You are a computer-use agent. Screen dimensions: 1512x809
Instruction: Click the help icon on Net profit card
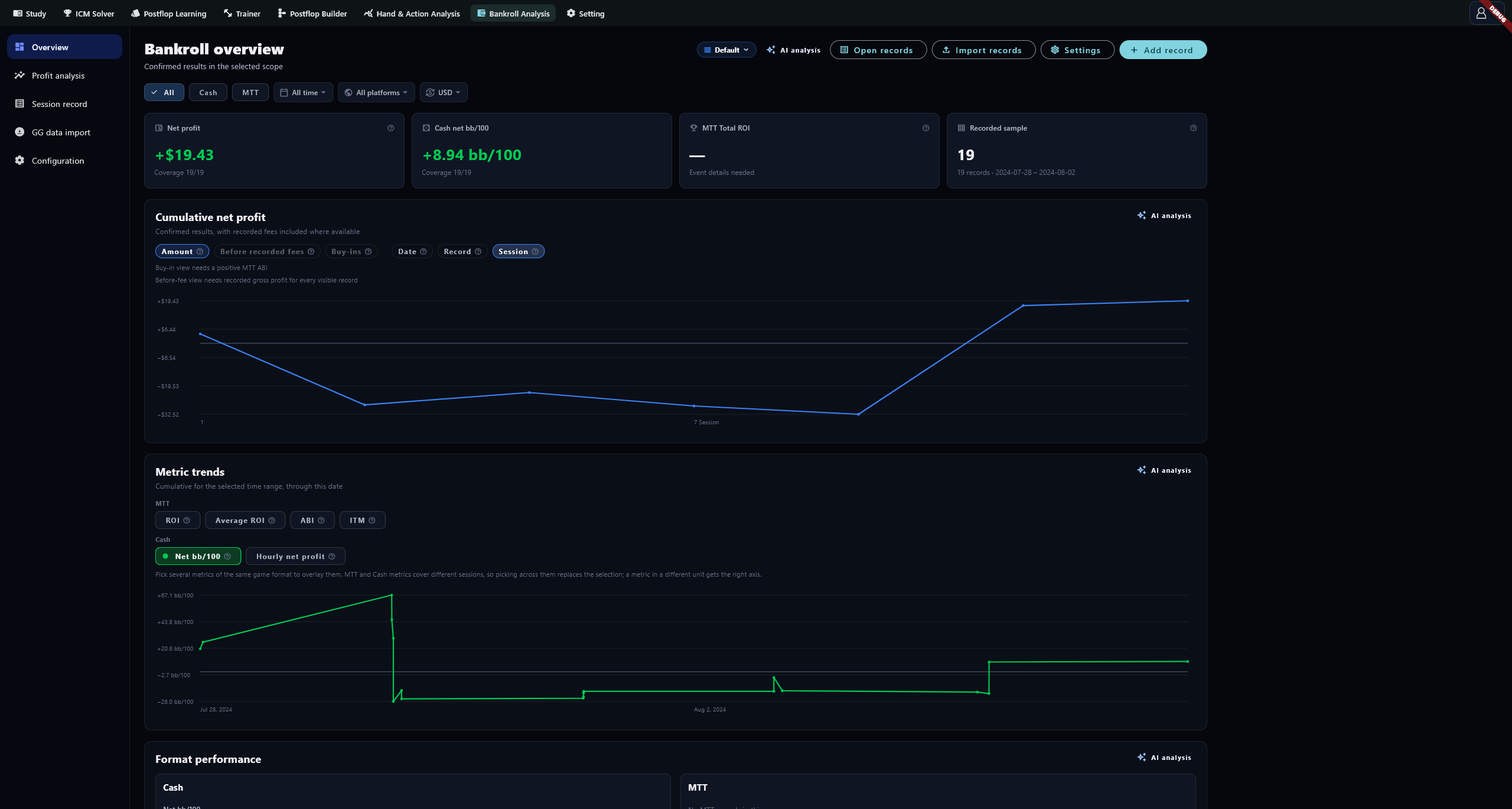(390, 128)
